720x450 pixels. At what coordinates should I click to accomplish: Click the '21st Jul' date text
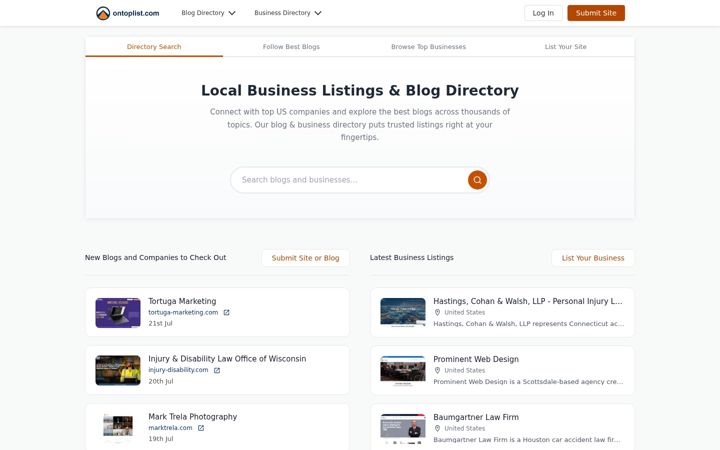(160, 323)
